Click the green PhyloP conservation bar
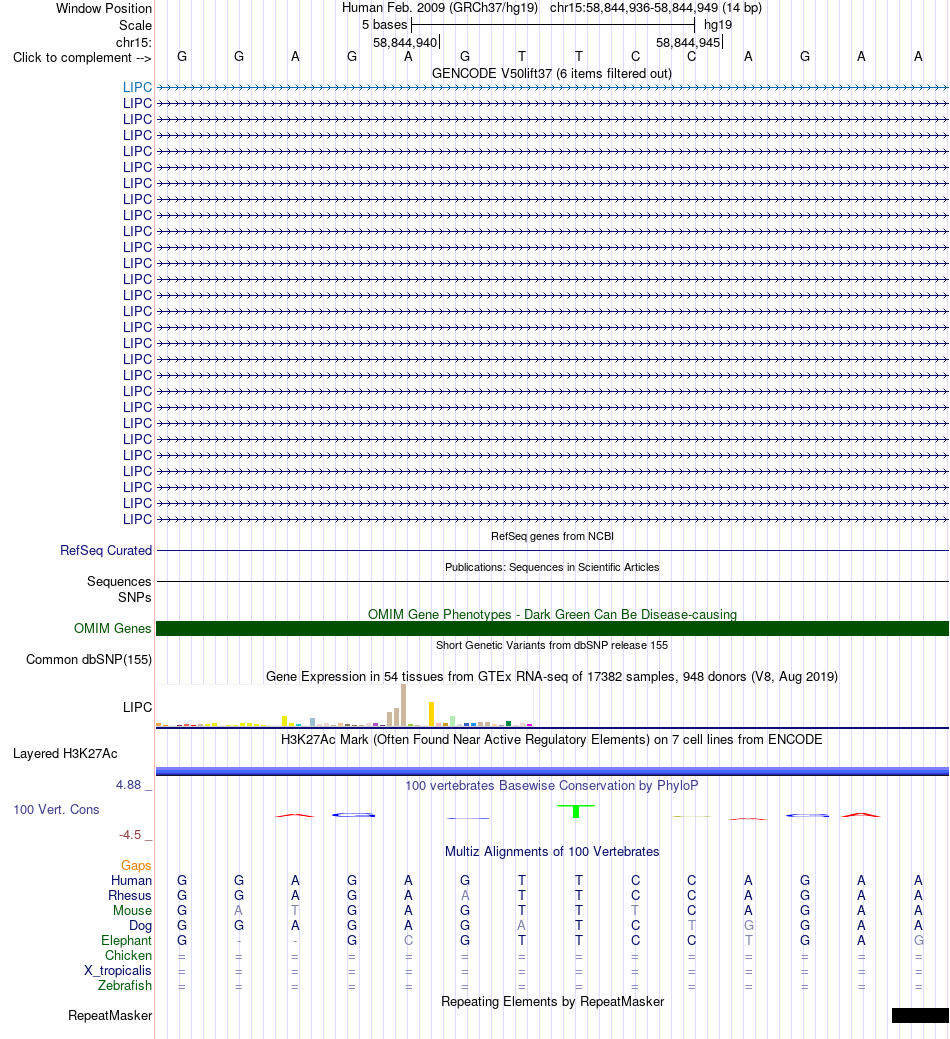The width and height of the screenshot is (950, 1039). (x=576, y=811)
